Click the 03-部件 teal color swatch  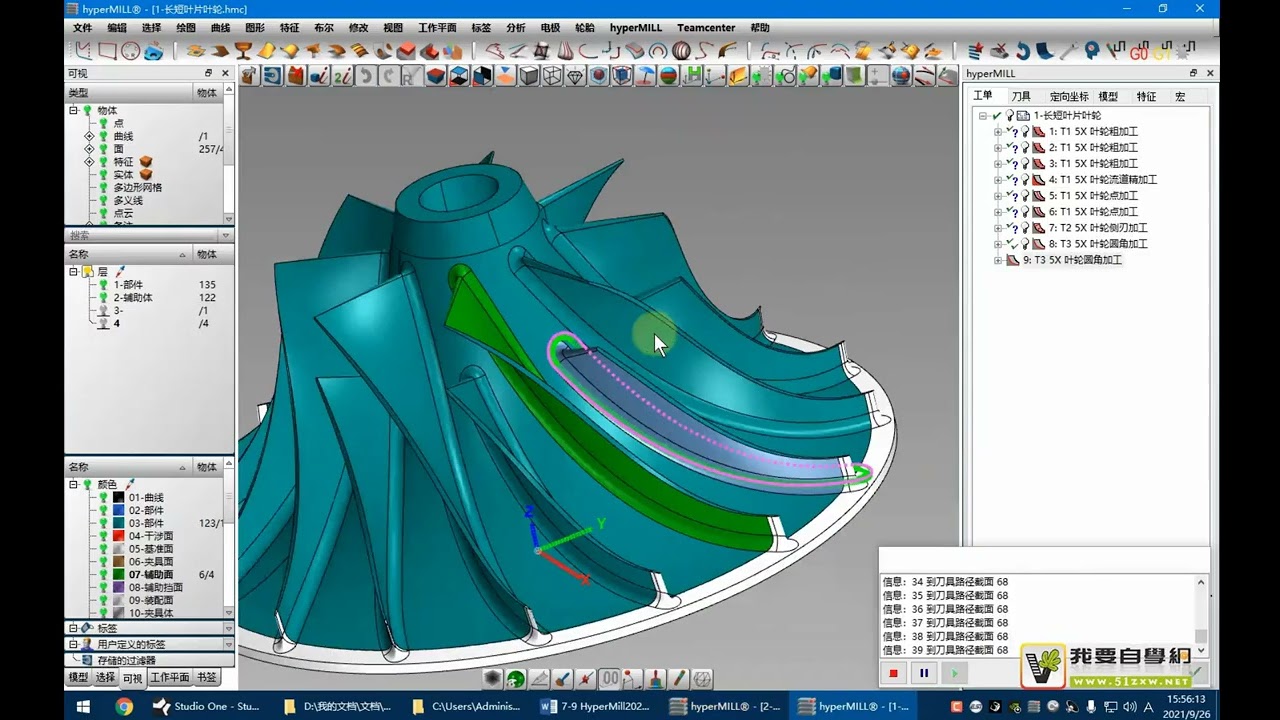[x=118, y=523]
